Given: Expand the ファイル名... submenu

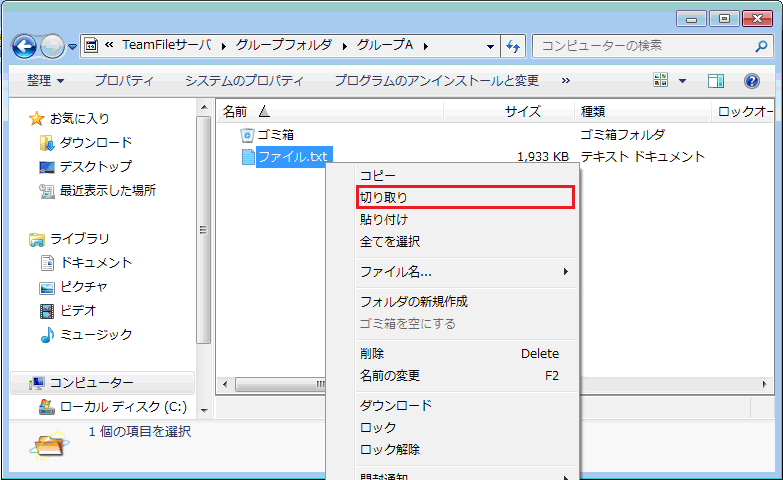Looking at the screenshot, I should click(x=565, y=271).
